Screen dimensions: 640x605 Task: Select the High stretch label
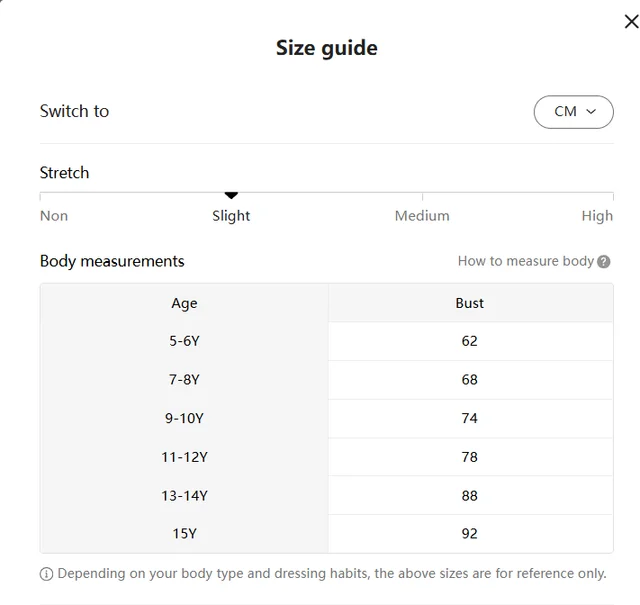(597, 216)
